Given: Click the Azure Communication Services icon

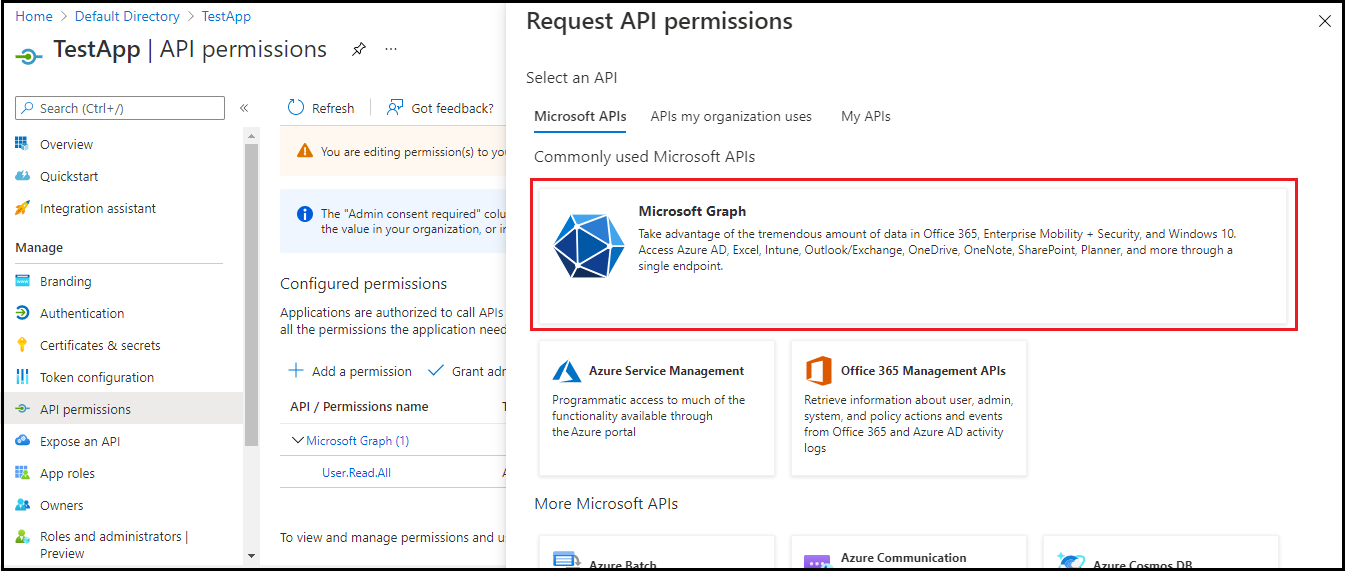Looking at the screenshot, I should click(819, 562).
